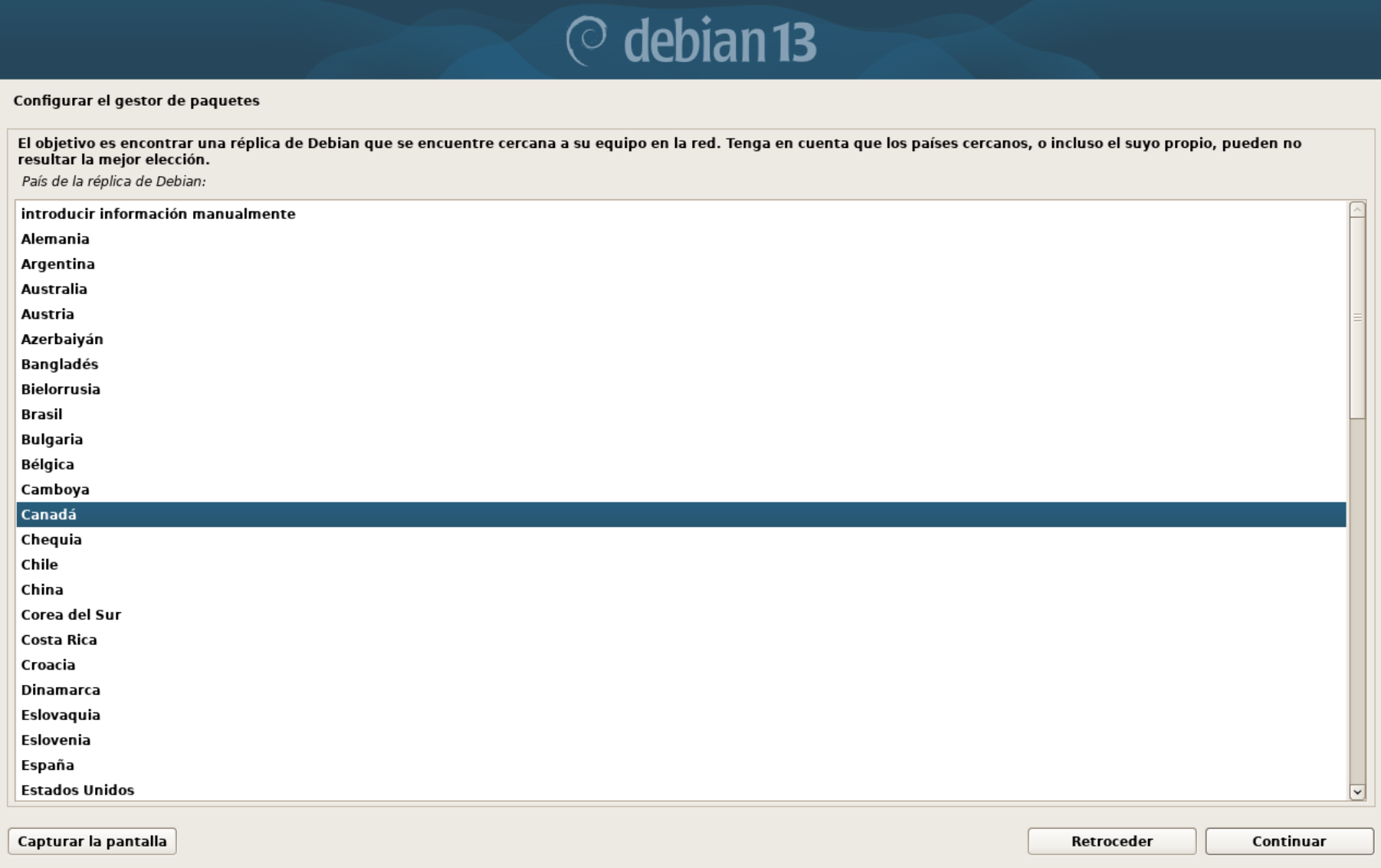Select Corea del Sur entry
Image resolution: width=1381 pixels, height=868 pixels.
point(681,614)
